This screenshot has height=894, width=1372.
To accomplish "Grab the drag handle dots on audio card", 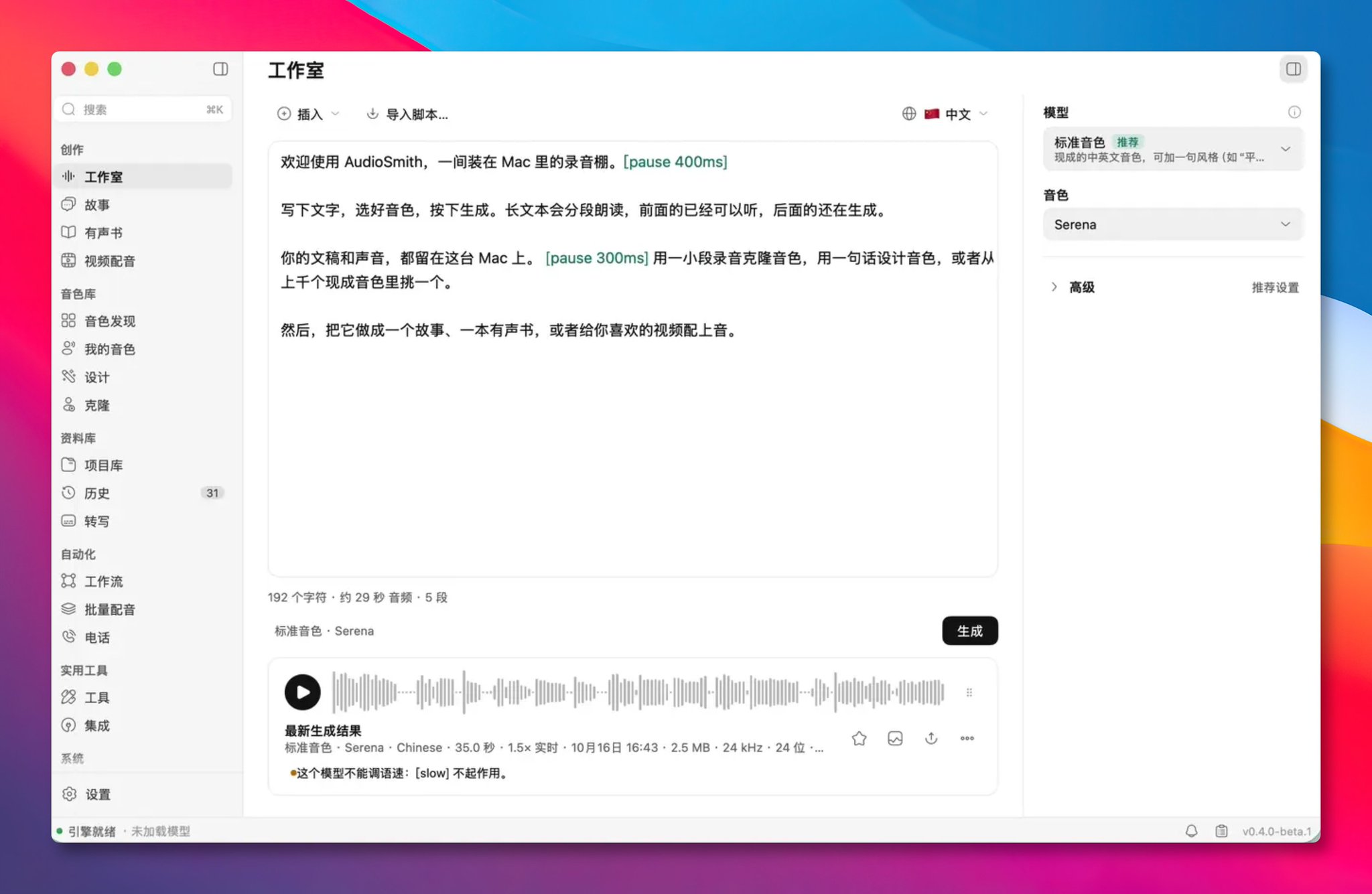I will pyautogui.click(x=969, y=692).
